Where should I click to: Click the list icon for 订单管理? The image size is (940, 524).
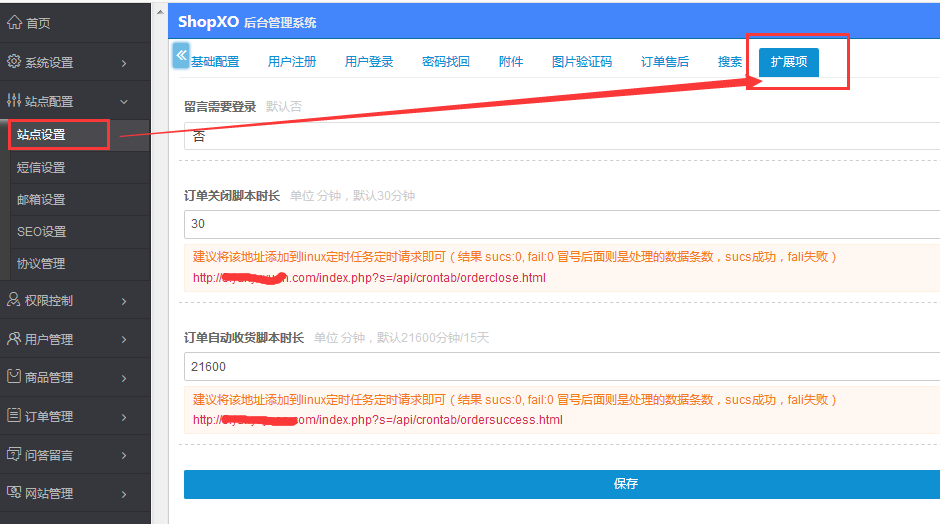(x=14, y=415)
